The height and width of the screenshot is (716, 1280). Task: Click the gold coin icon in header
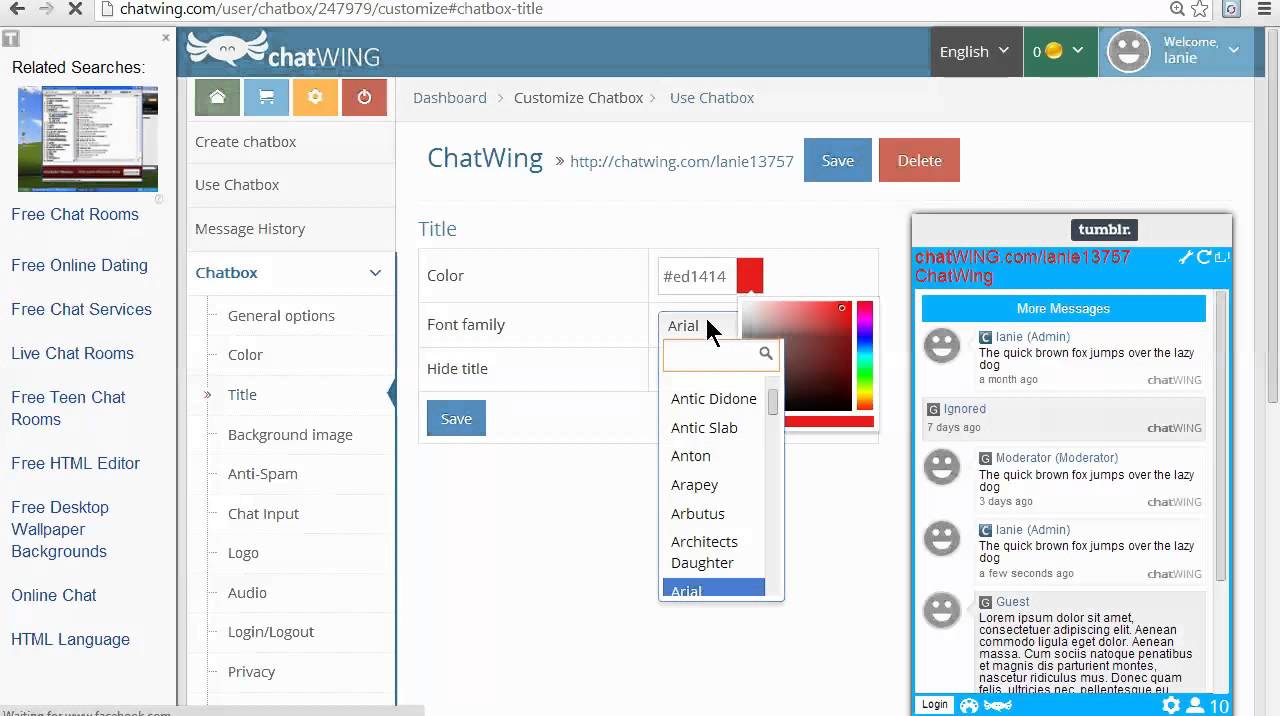tap(1053, 50)
